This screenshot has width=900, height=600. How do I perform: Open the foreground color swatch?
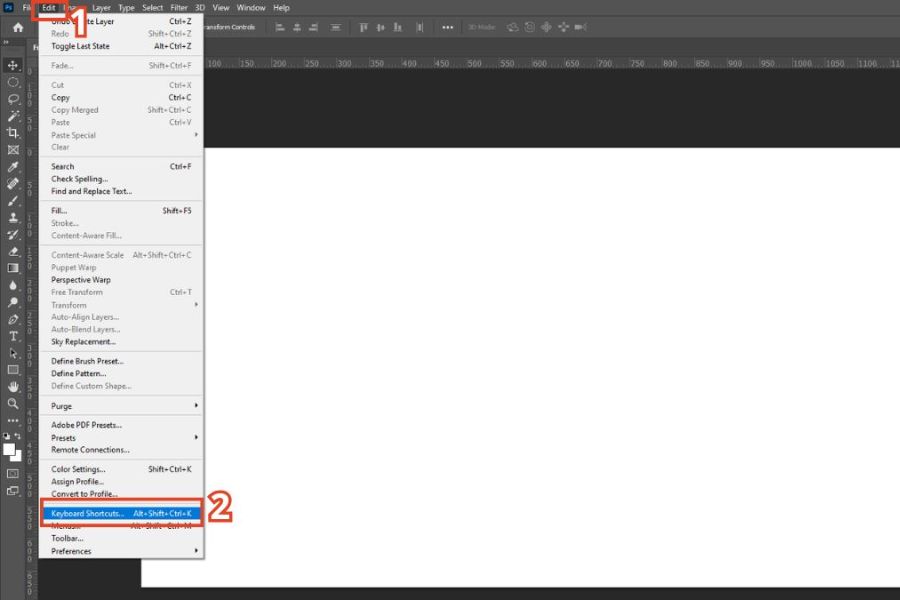9,448
